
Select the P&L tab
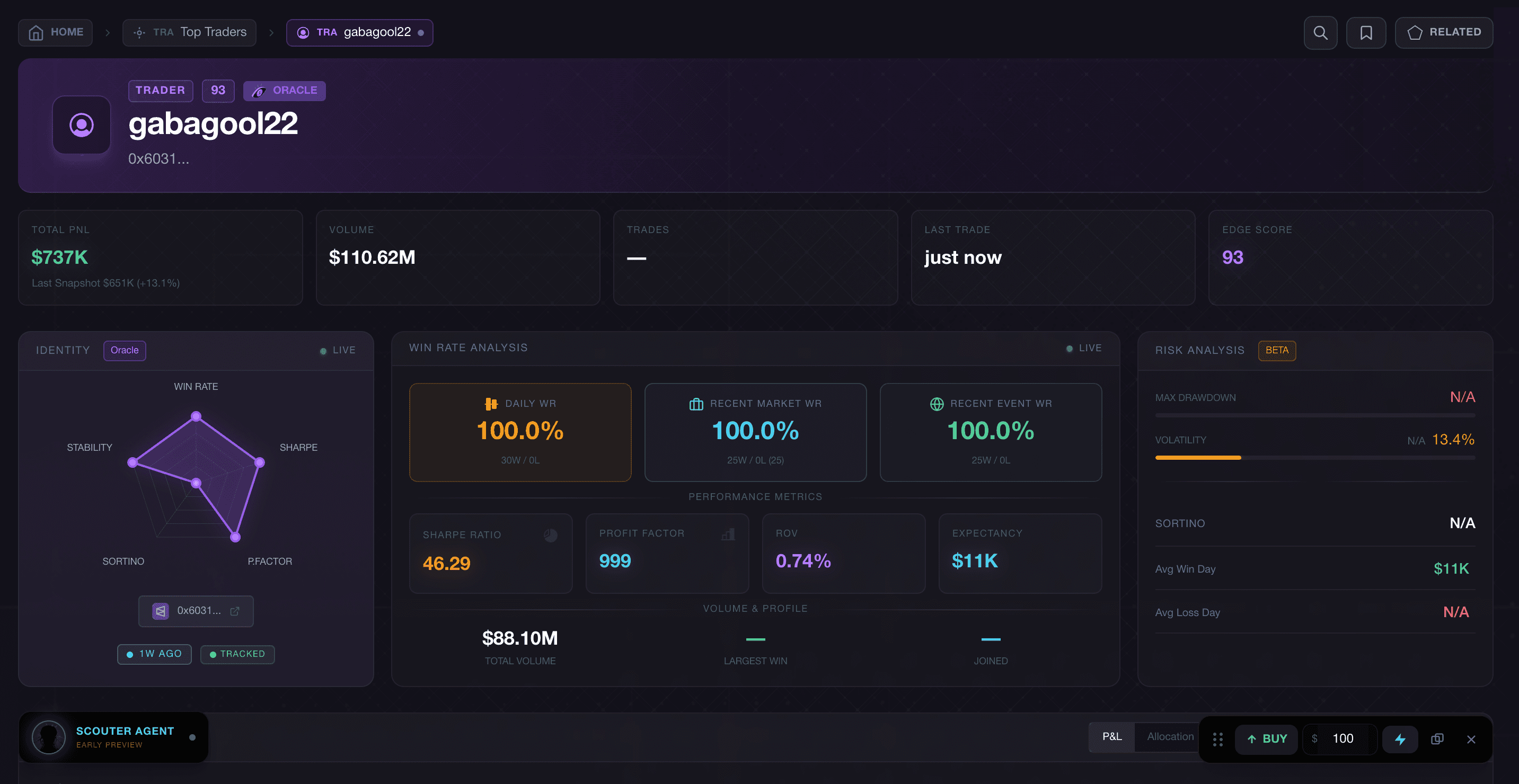click(1111, 736)
